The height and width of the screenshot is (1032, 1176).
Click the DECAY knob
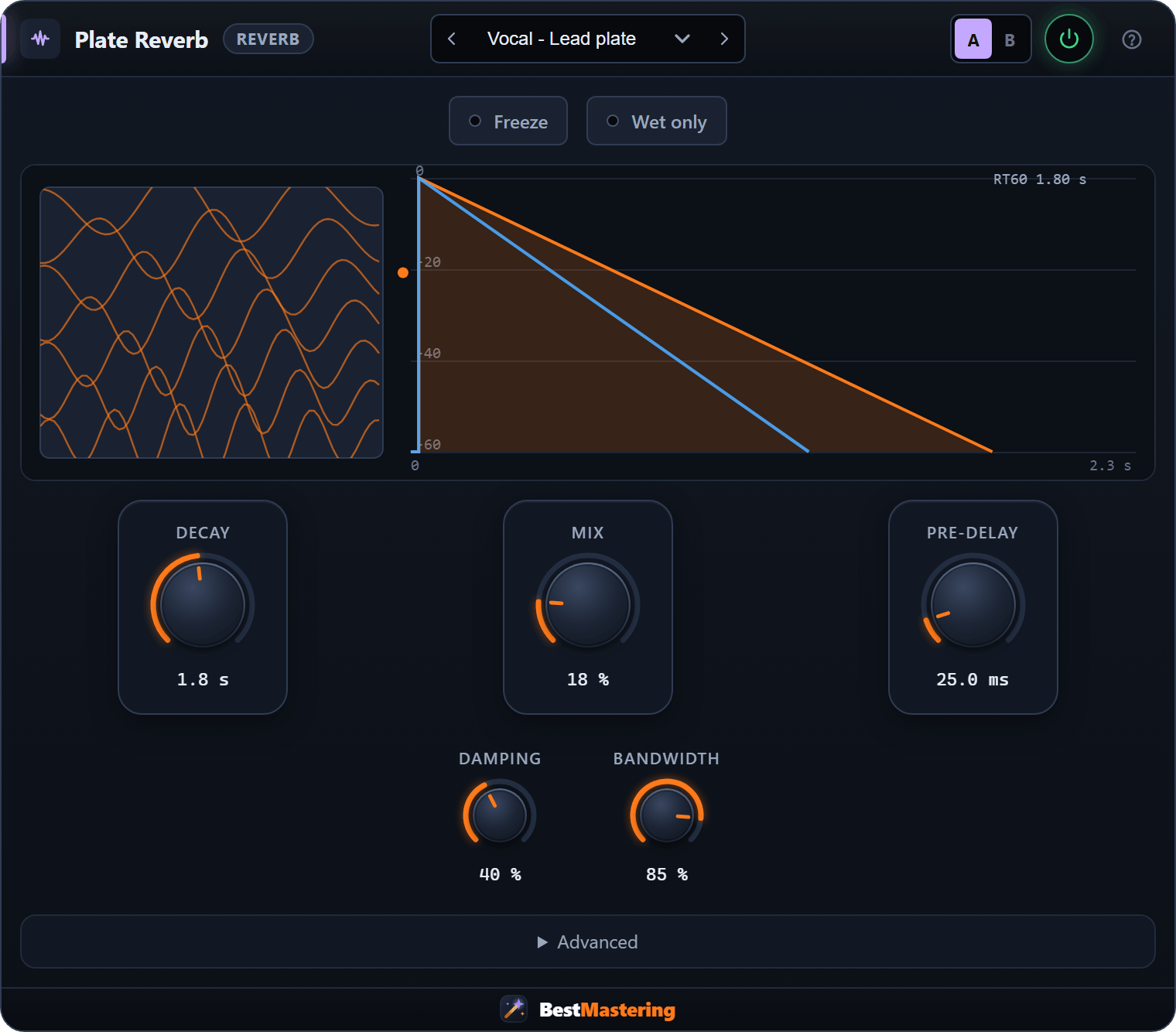203,604
